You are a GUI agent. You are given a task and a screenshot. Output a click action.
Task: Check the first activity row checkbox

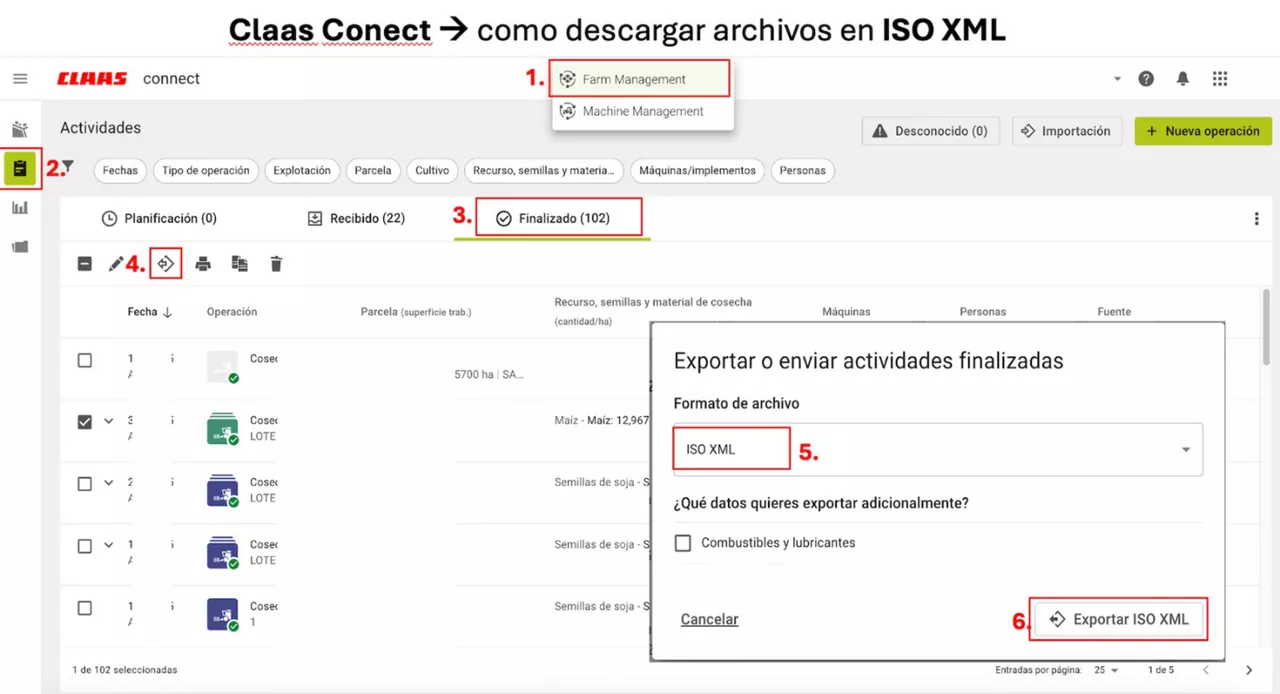point(85,360)
